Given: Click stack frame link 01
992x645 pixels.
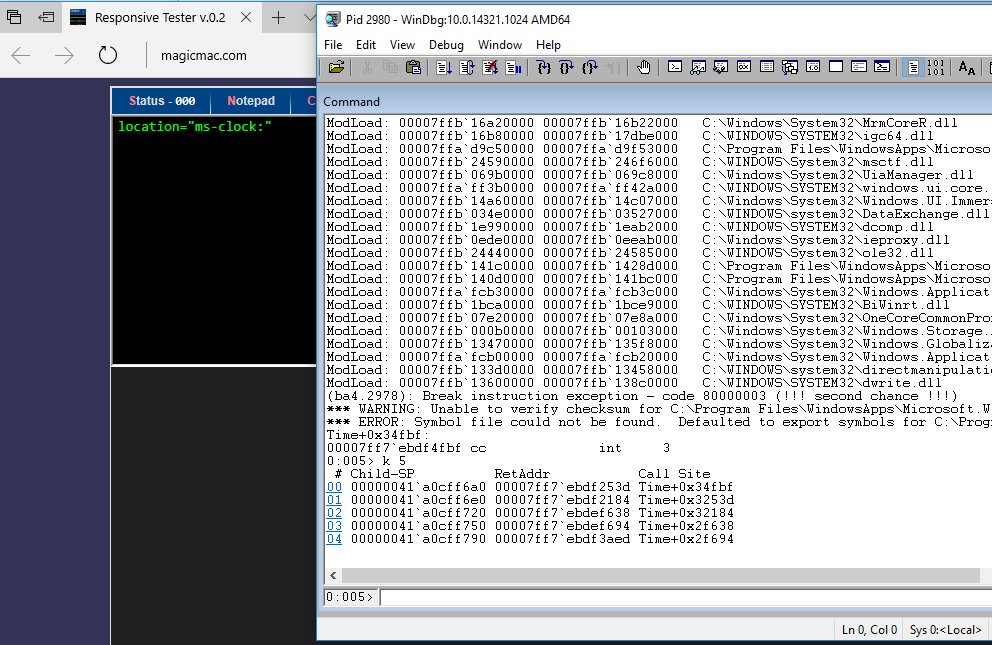Looking at the screenshot, I should pyautogui.click(x=334, y=500).
